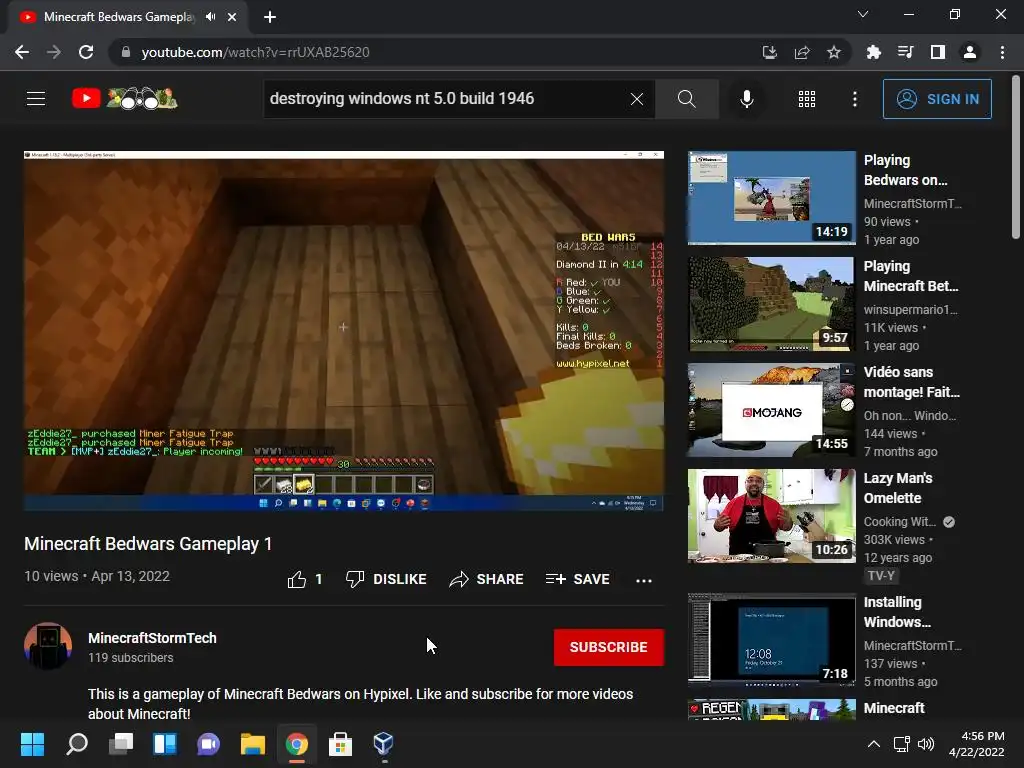Open Task View on taskbar
The image size is (1024, 768).
click(x=121, y=744)
